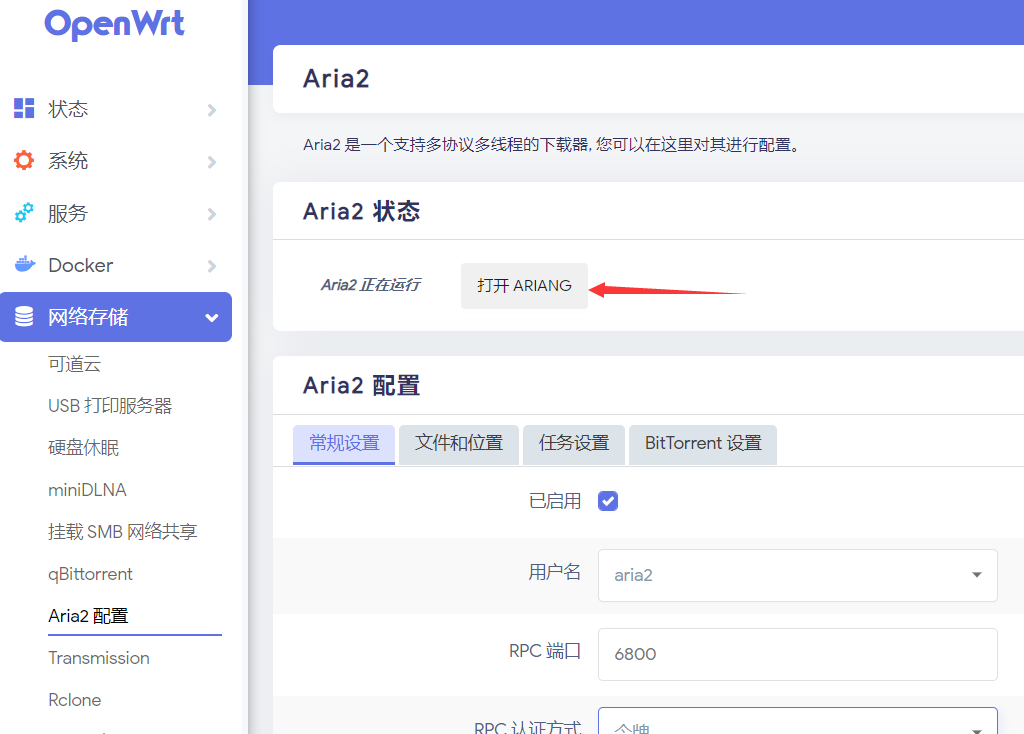Open Rclone page
Viewport: 1024px width, 734px height.
(x=74, y=700)
